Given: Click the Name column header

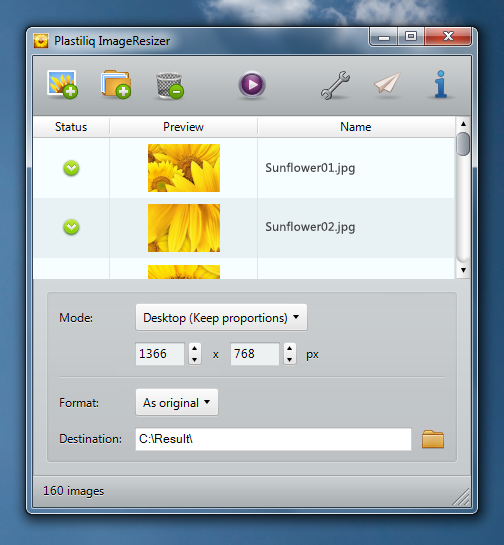Looking at the screenshot, I should pyautogui.click(x=356, y=127).
